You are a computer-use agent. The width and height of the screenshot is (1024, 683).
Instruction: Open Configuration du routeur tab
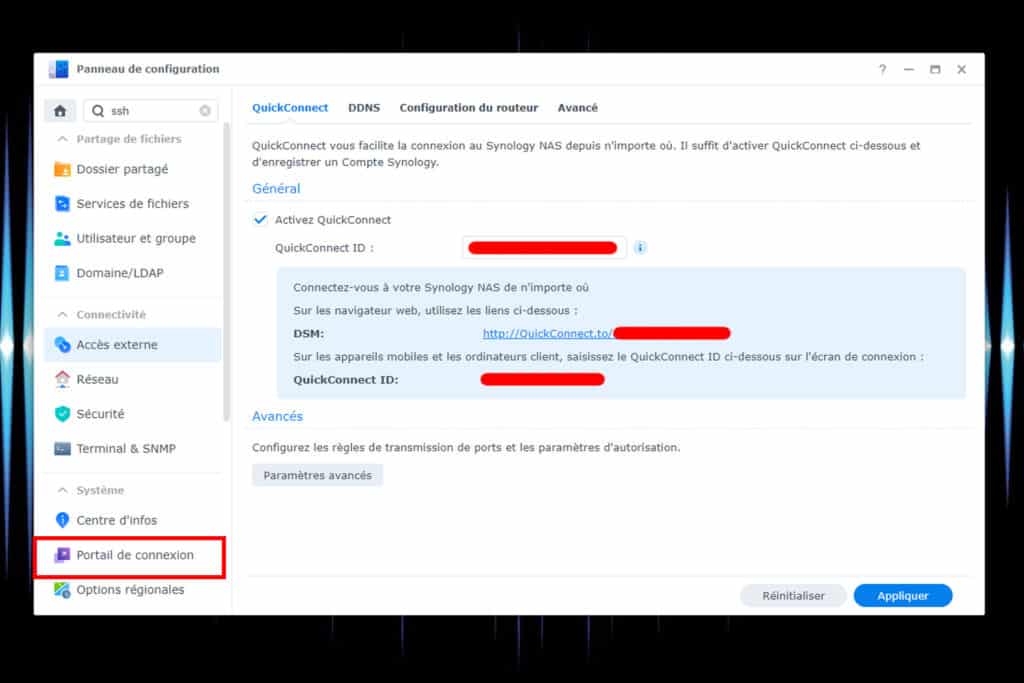469,108
